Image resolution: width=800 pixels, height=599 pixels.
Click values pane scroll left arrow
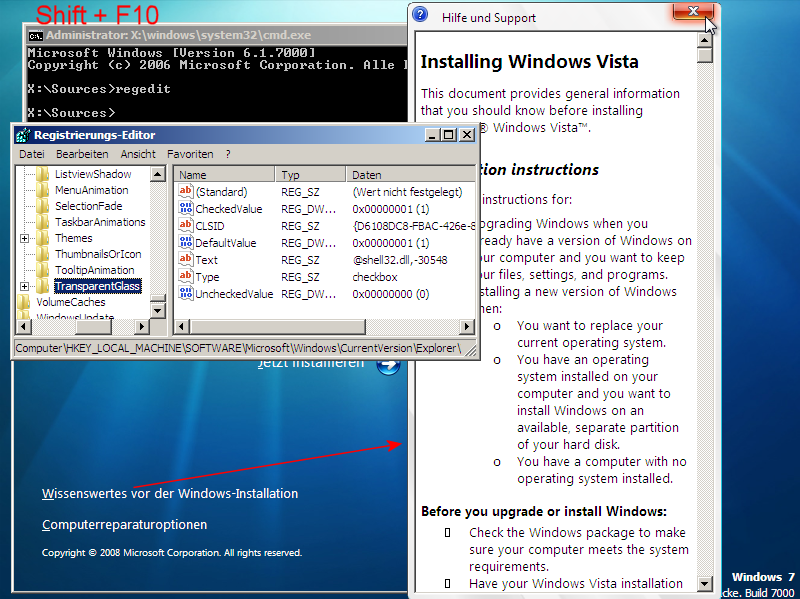coord(182,326)
